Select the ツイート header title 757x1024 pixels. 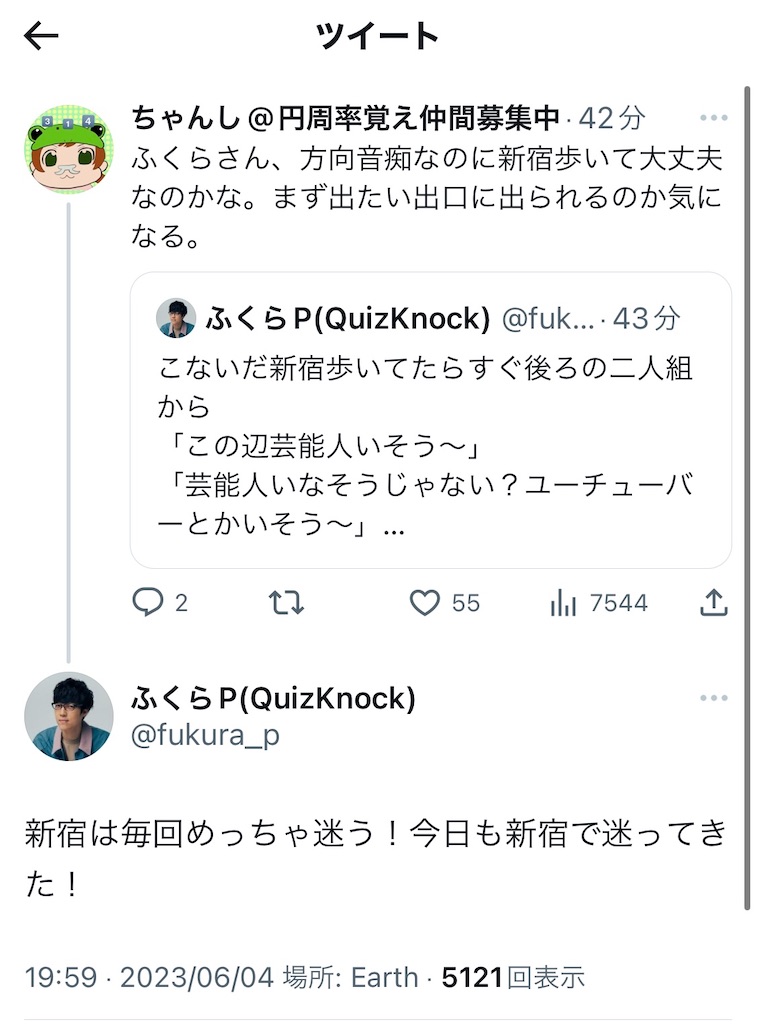[377, 37]
